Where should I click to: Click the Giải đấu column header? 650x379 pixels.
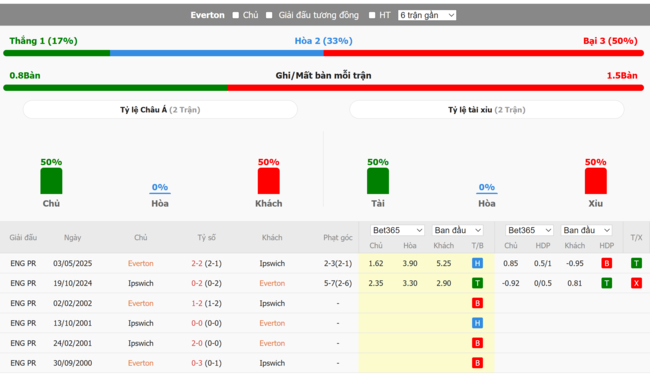coord(23,238)
